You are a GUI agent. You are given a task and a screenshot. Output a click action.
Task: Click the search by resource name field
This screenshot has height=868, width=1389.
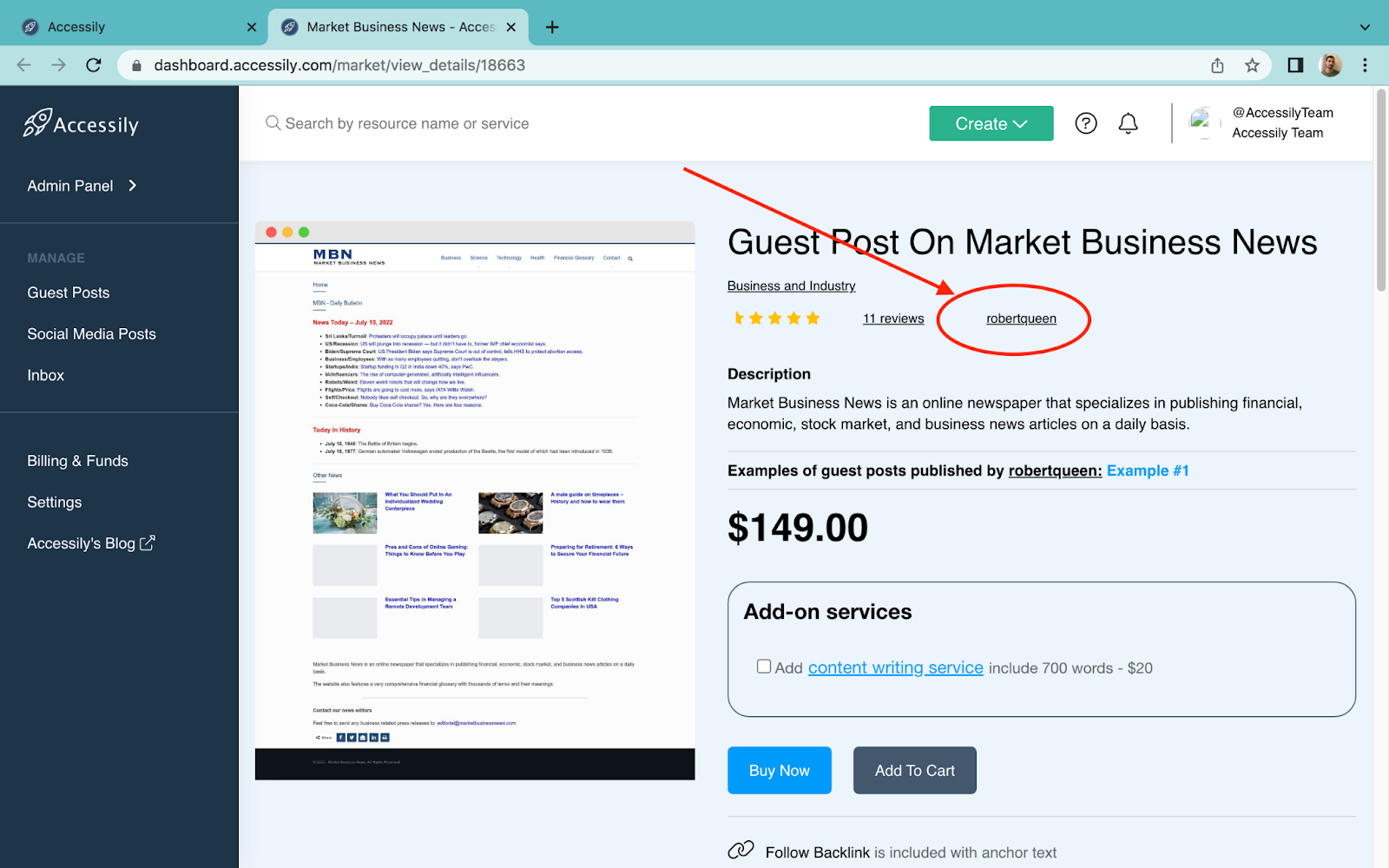click(407, 123)
